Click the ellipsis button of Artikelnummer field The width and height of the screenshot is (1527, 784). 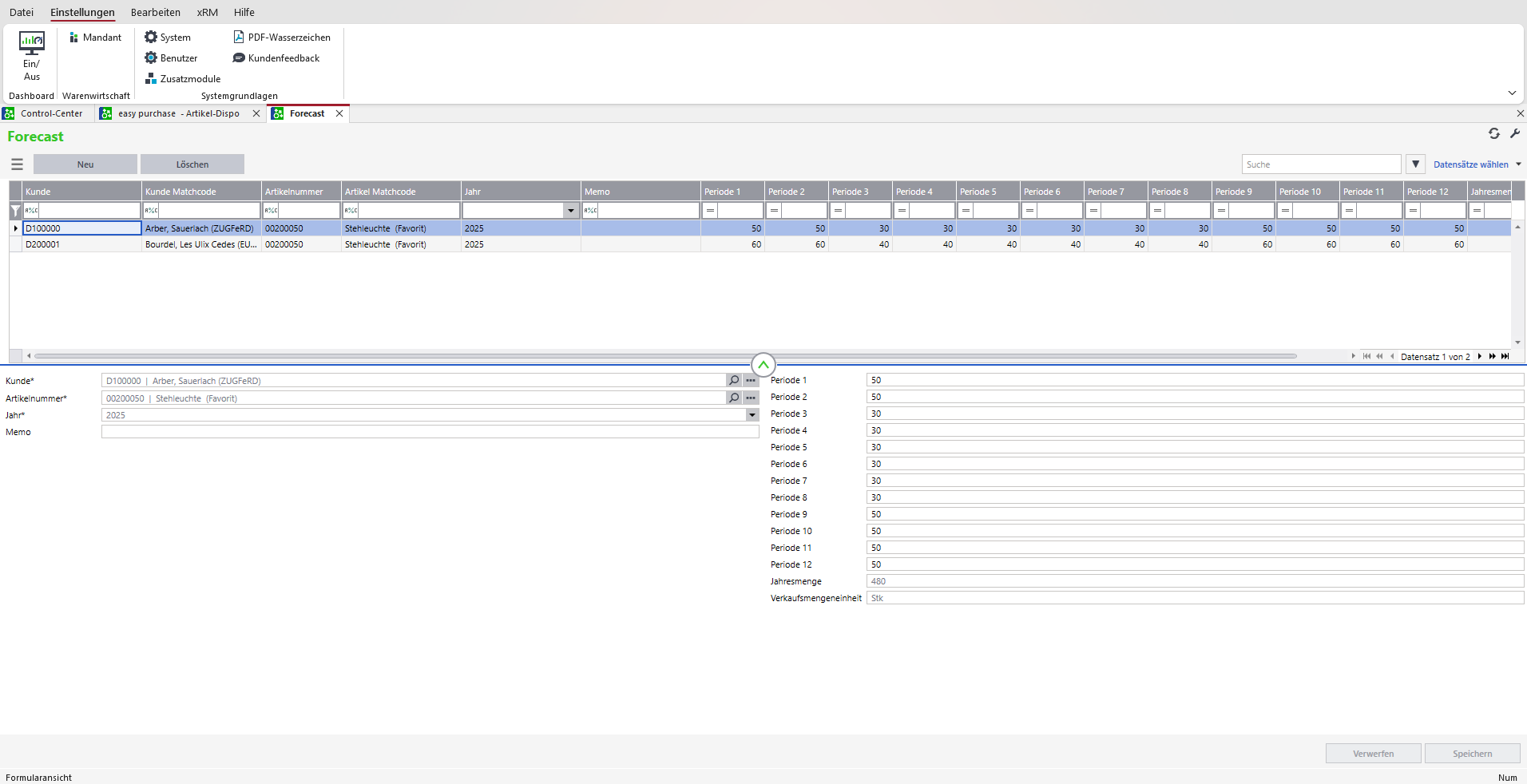pos(751,398)
